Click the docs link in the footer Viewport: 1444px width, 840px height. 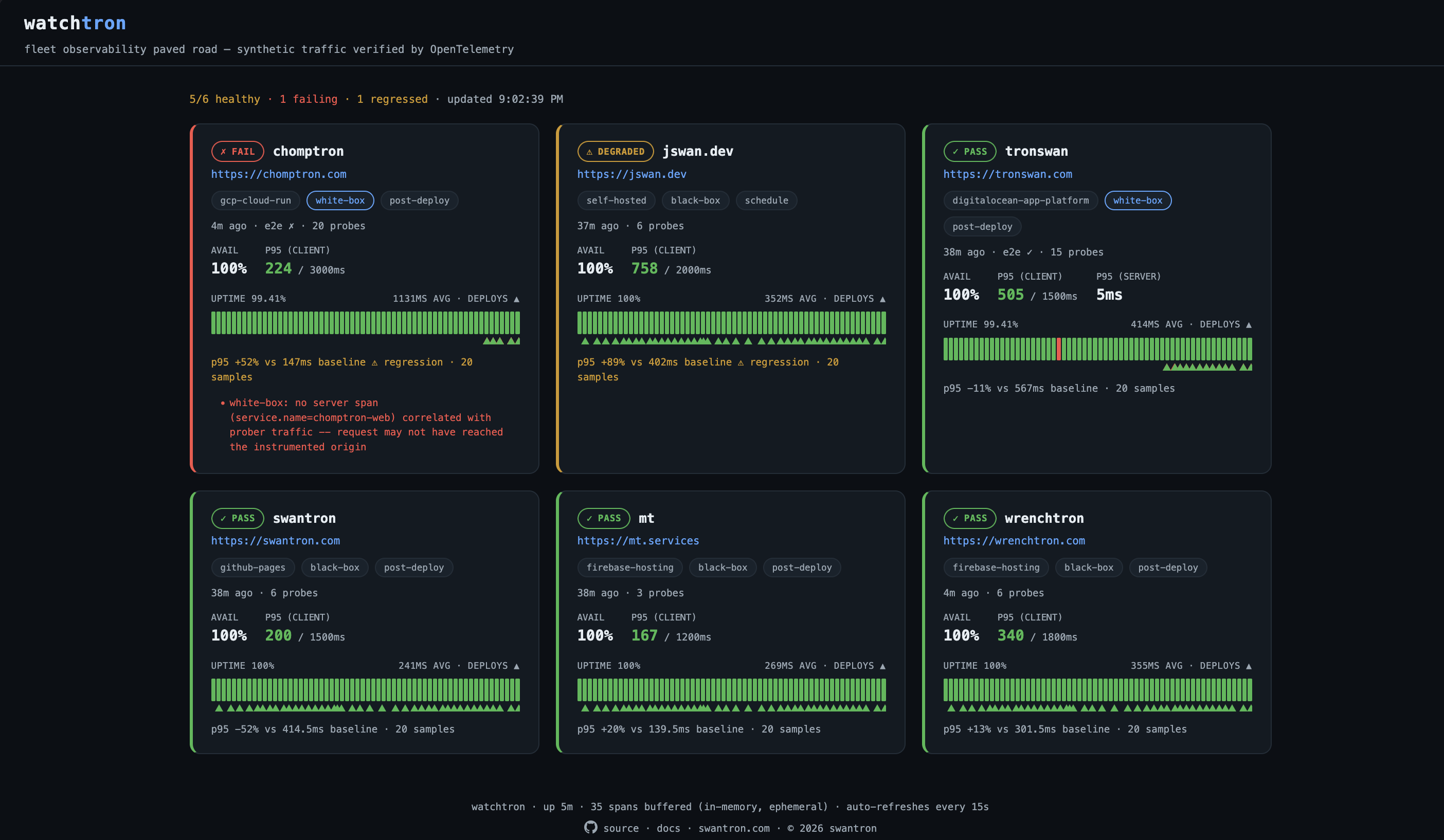point(668,828)
